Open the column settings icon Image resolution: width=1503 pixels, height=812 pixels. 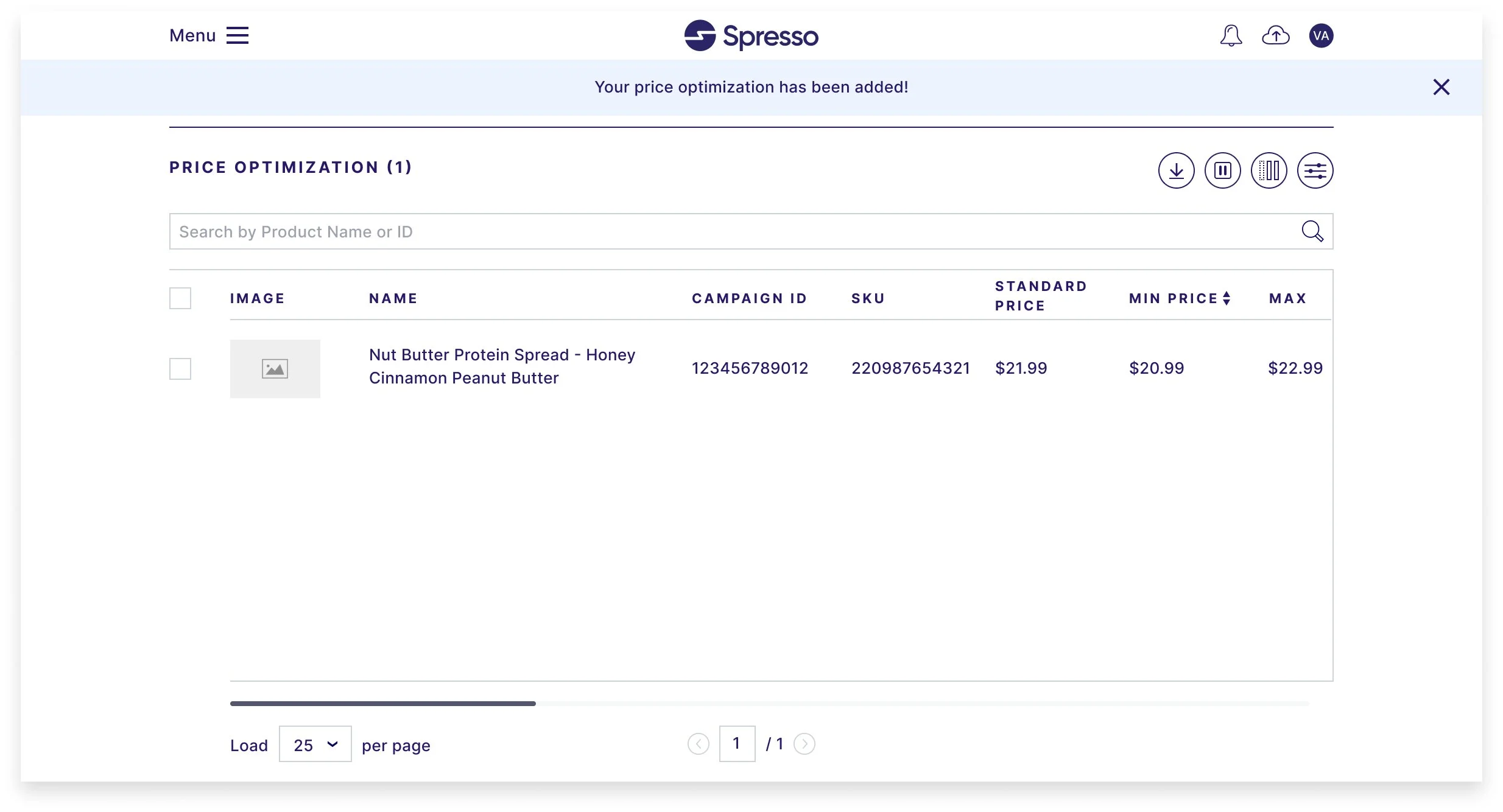pyautogui.click(x=1269, y=170)
